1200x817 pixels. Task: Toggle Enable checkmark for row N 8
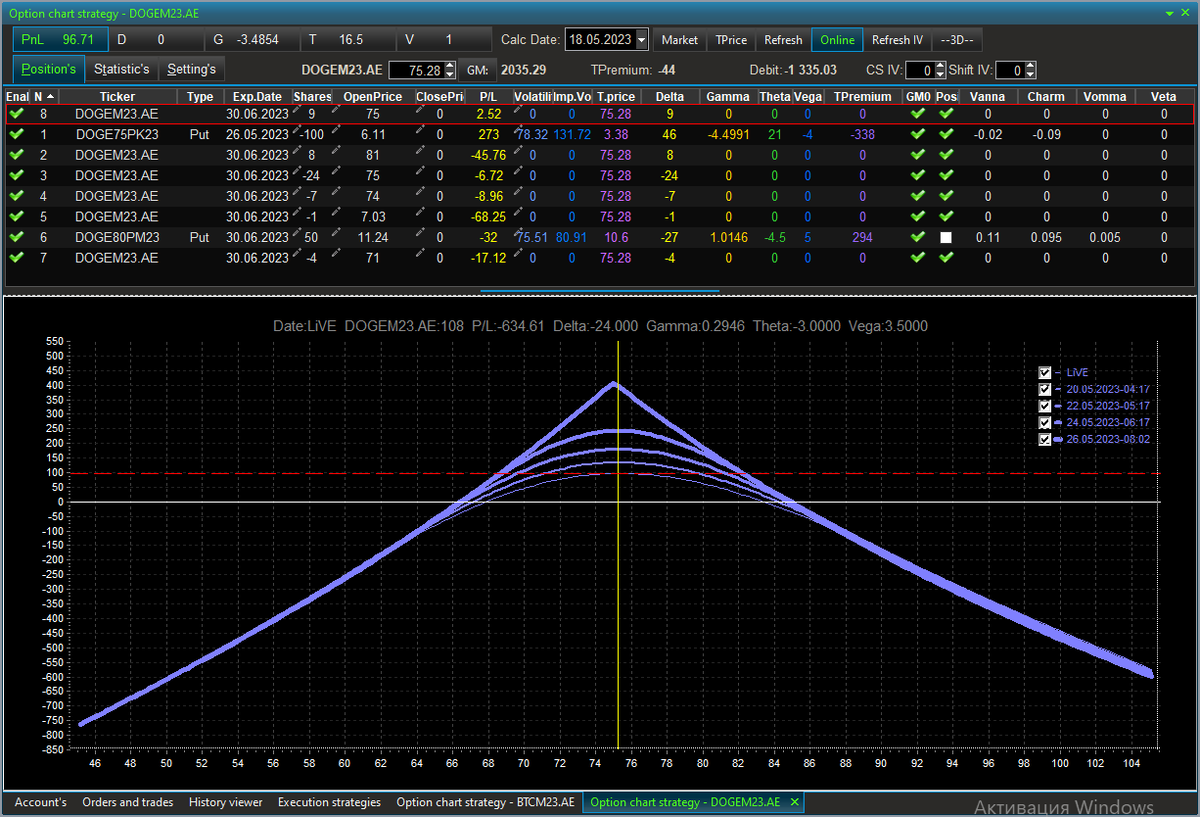(16, 114)
